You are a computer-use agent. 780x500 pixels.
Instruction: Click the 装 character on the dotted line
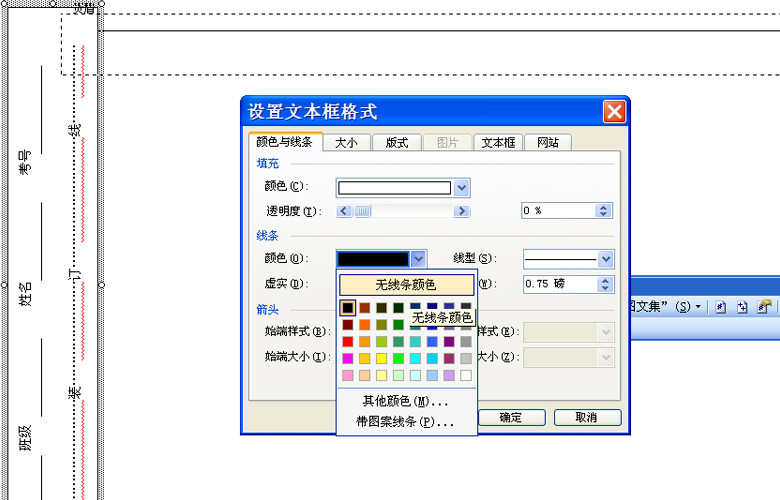74,393
